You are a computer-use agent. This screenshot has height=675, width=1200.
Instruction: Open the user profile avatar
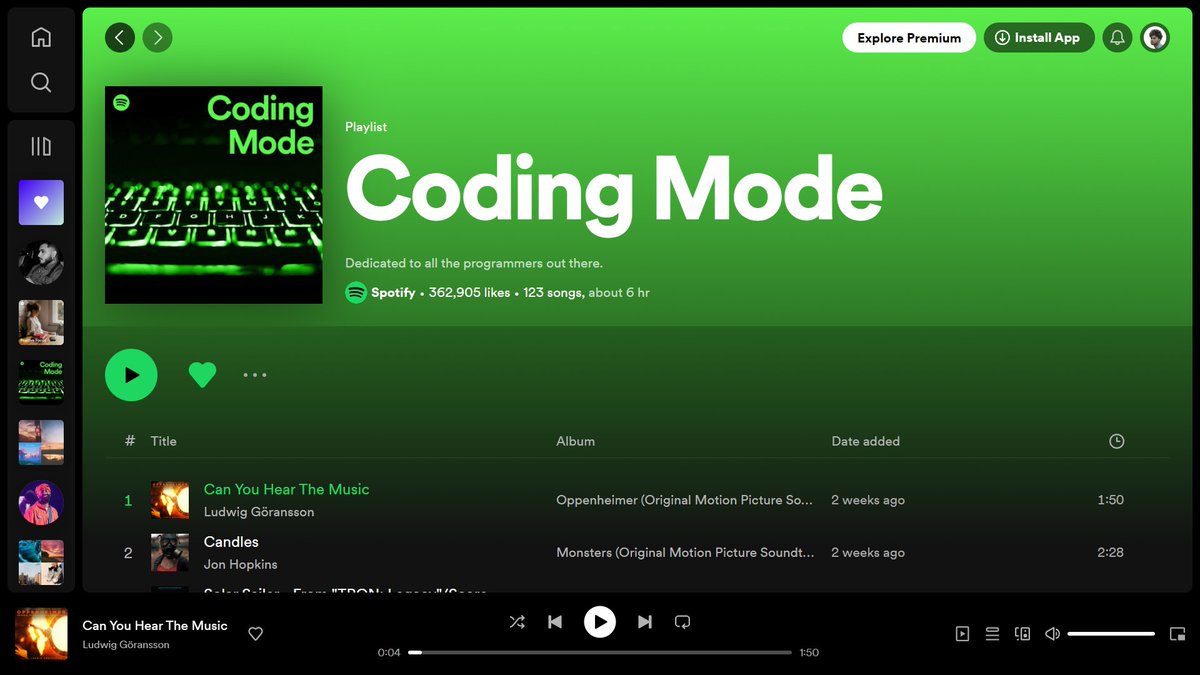[x=1155, y=38]
